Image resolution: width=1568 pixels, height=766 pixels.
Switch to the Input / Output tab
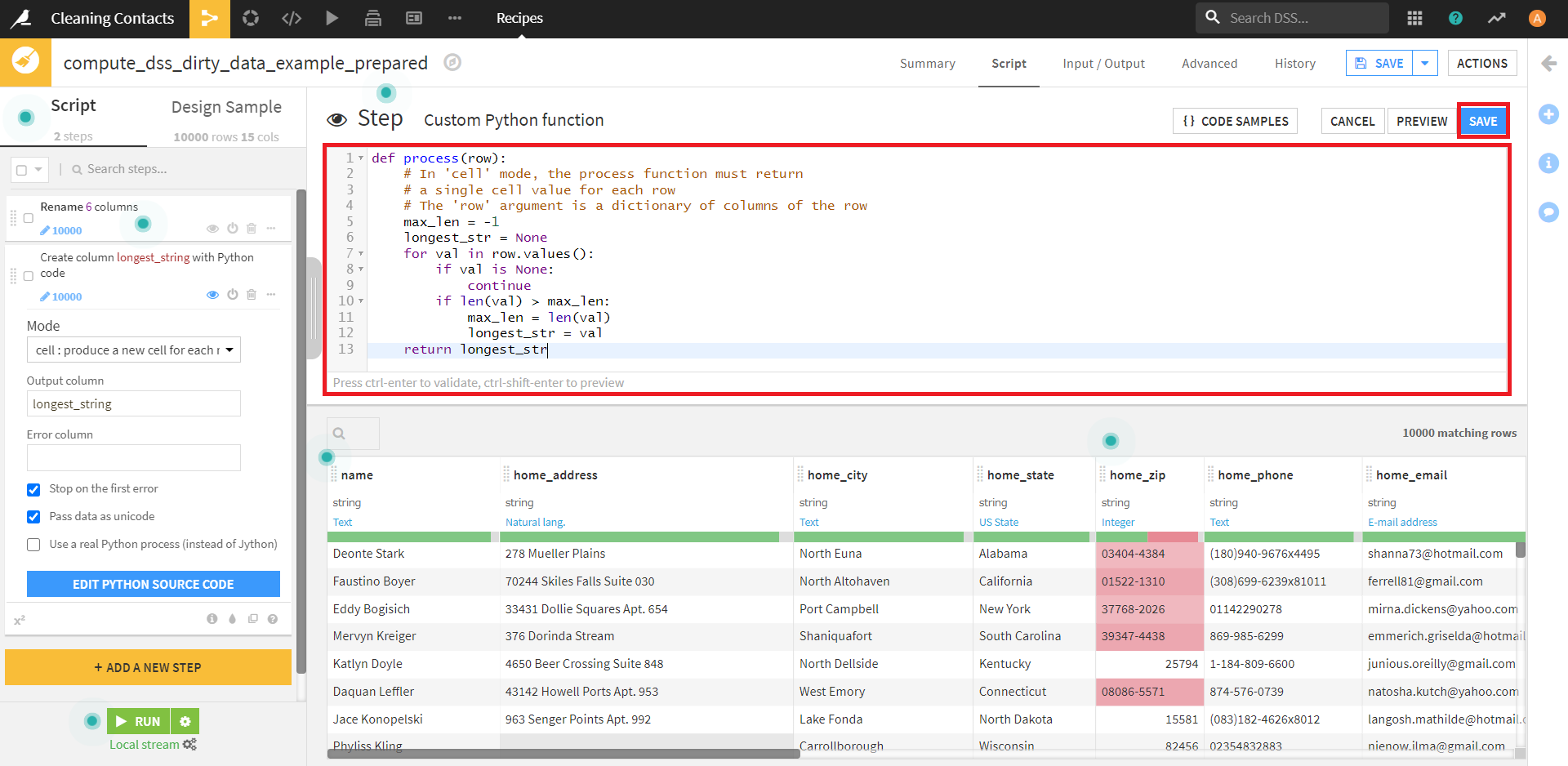click(x=1103, y=63)
